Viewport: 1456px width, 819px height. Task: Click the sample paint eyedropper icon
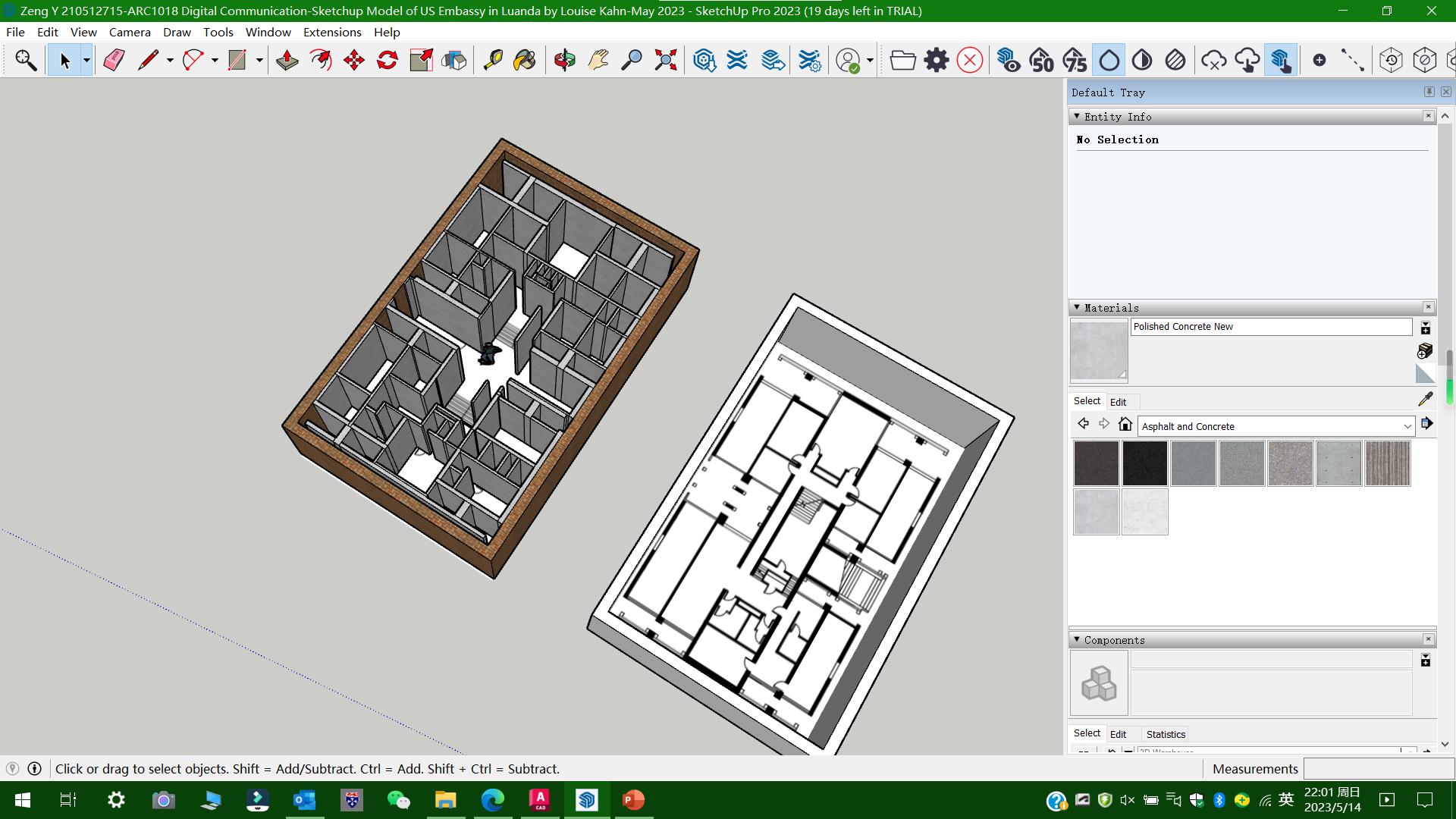coord(1425,399)
